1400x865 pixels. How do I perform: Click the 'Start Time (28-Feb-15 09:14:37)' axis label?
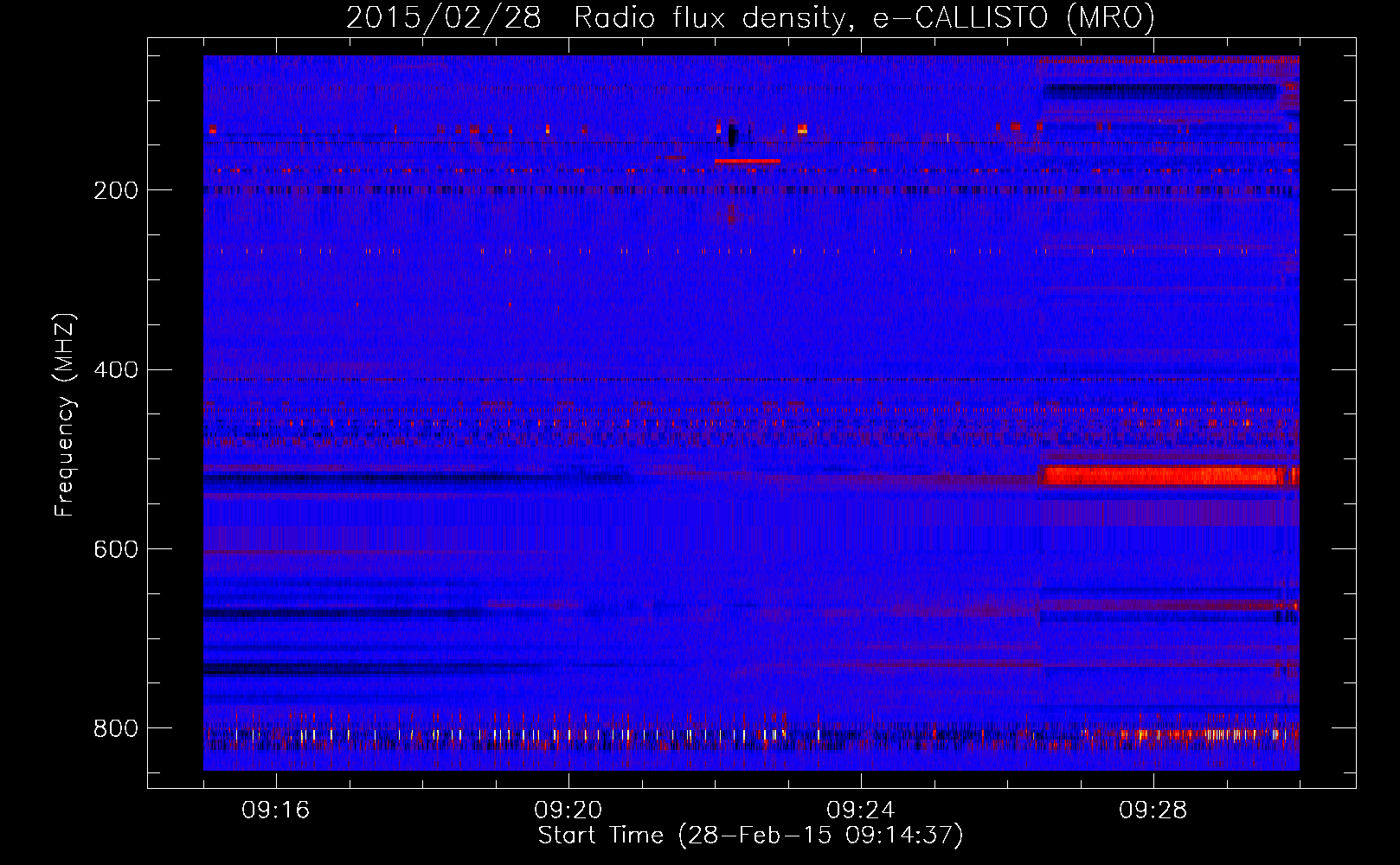(x=750, y=836)
